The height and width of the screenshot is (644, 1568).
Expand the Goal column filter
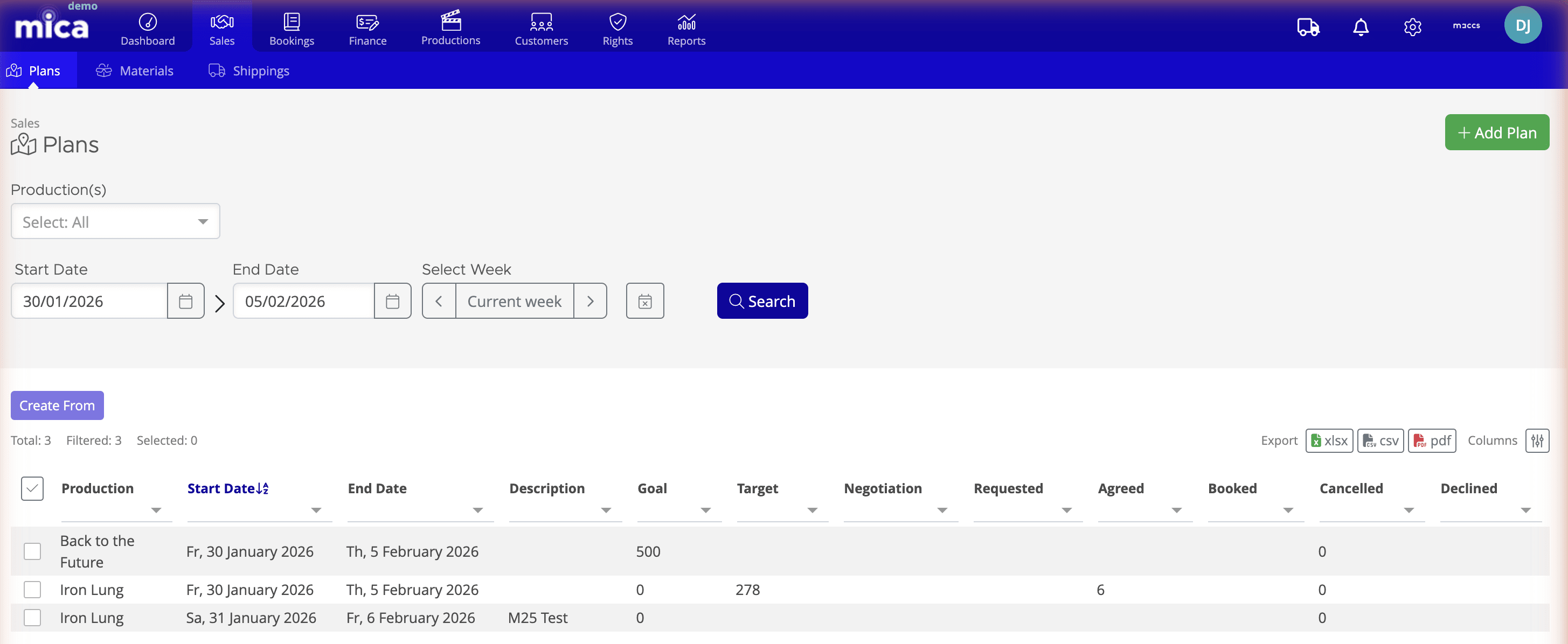(x=705, y=510)
